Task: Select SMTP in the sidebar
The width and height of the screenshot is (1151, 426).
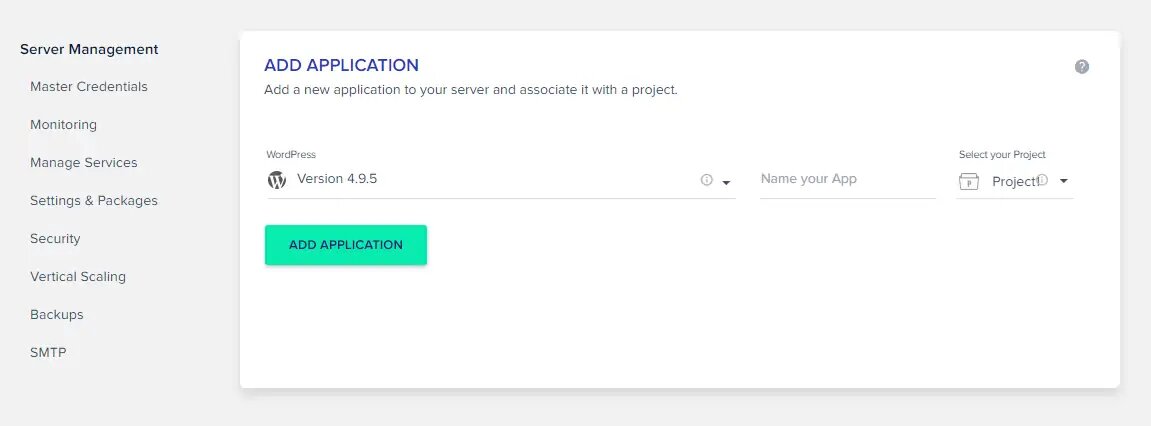Action: (48, 353)
